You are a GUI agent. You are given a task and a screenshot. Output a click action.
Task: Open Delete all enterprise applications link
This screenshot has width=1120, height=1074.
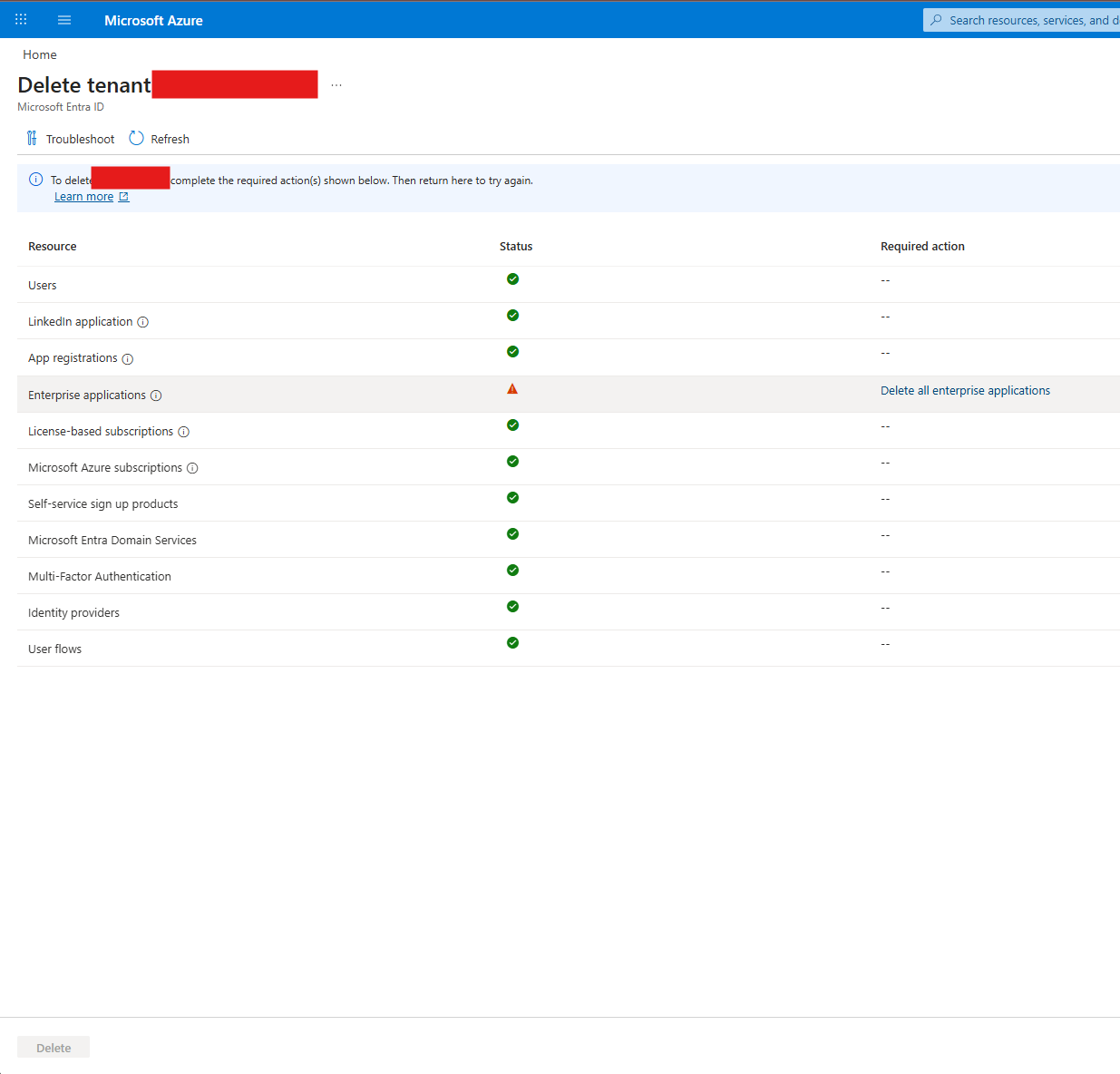coord(965,391)
